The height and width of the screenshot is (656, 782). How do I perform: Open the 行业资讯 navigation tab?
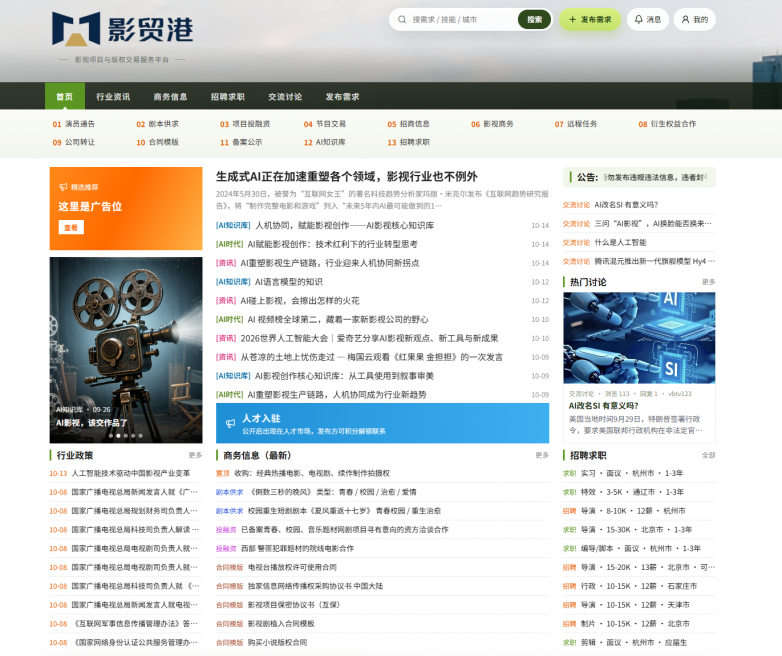[113, 96]
